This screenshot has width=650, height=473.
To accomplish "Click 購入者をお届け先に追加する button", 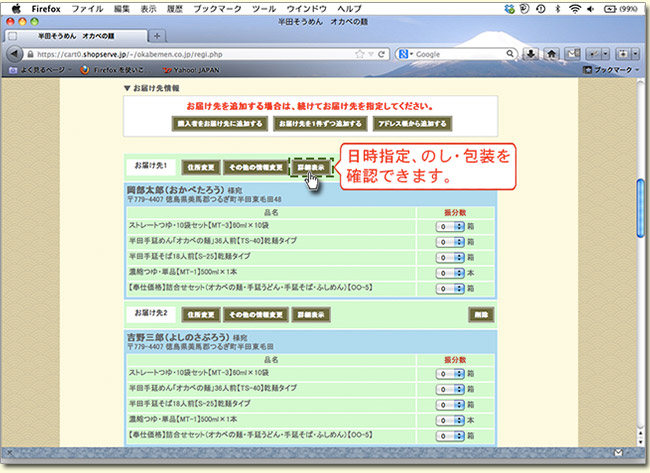I will click(217, 124).
